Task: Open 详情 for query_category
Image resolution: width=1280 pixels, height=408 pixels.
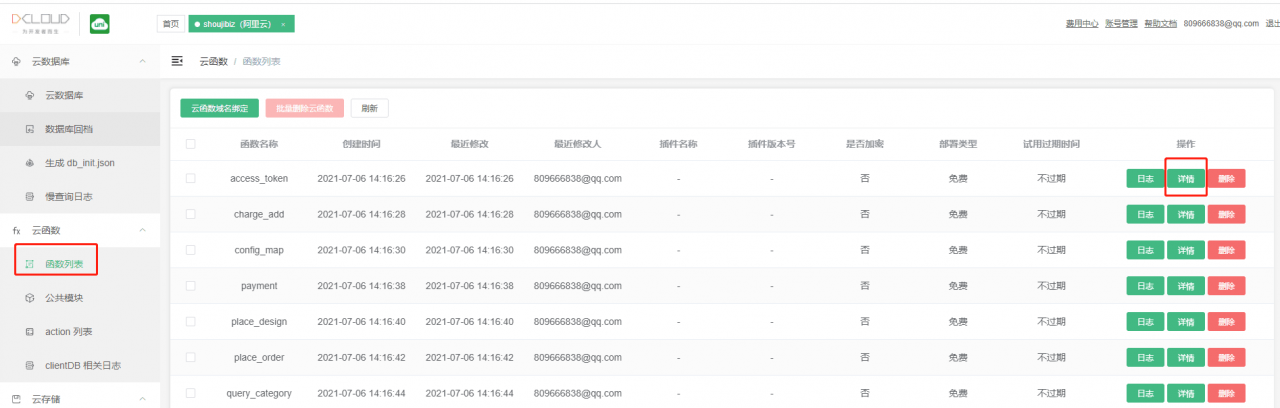Action: 1186,393
